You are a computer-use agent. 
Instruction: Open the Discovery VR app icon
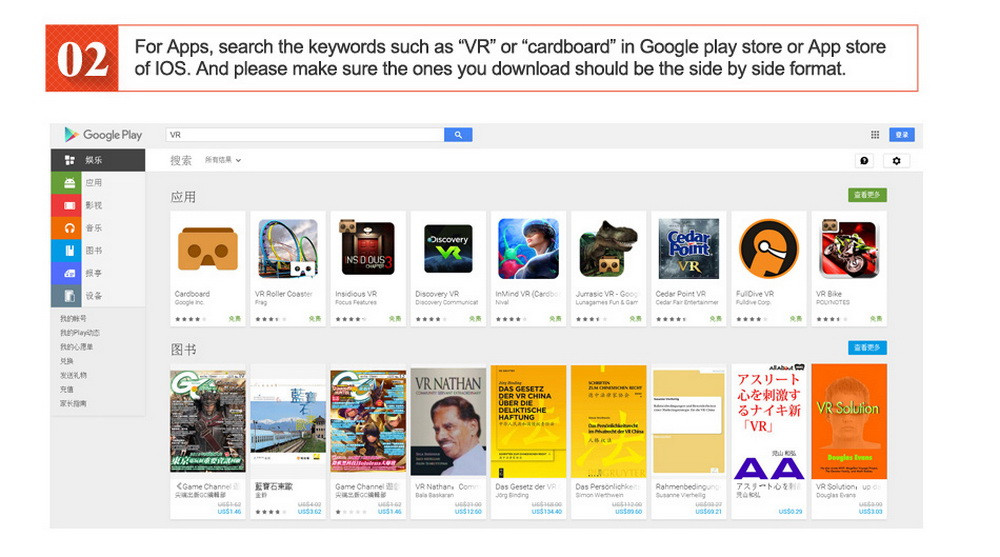point(447,249)
